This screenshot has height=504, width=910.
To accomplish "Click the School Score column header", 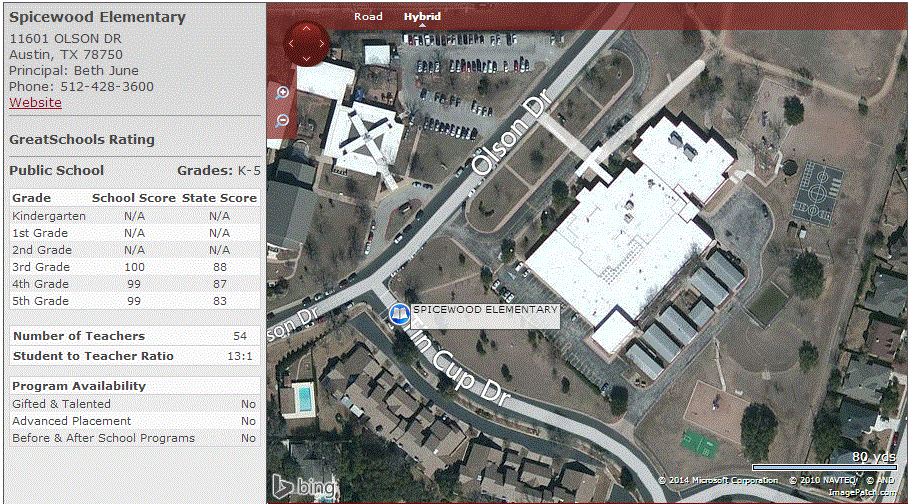I will [133, 198].
